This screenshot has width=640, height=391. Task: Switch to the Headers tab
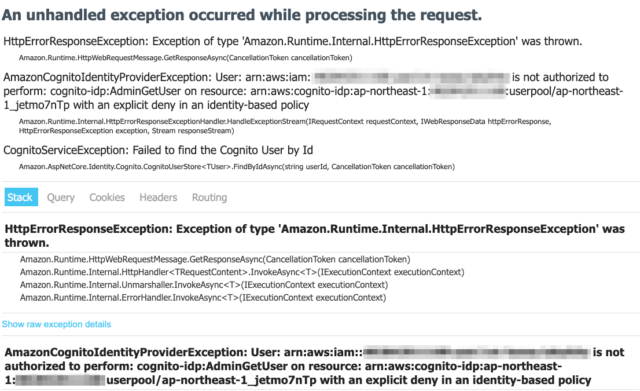pos(158,198)
